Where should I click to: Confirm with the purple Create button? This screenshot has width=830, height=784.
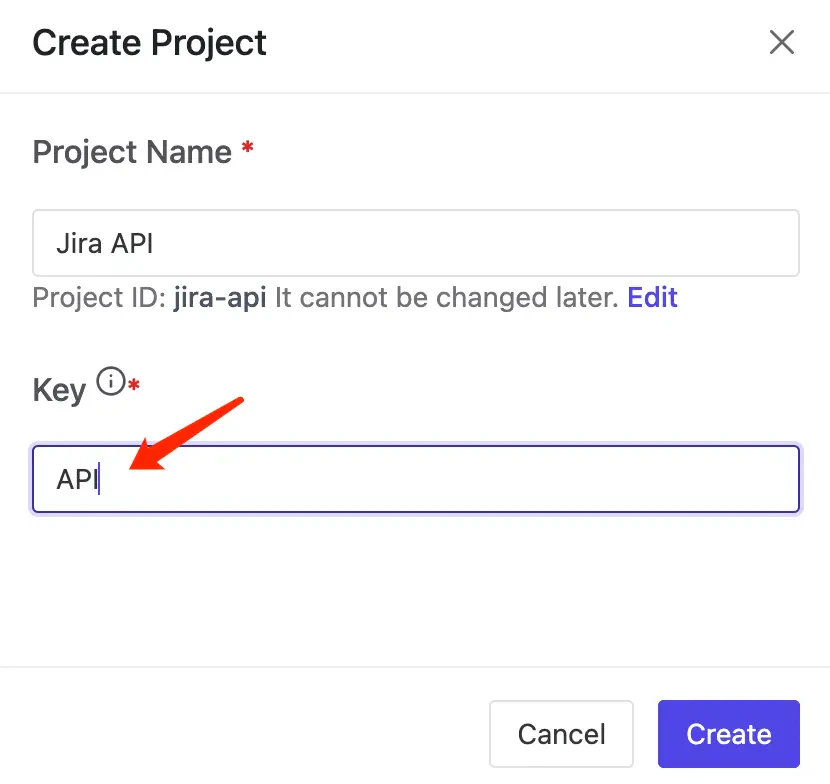coord(728,733)
